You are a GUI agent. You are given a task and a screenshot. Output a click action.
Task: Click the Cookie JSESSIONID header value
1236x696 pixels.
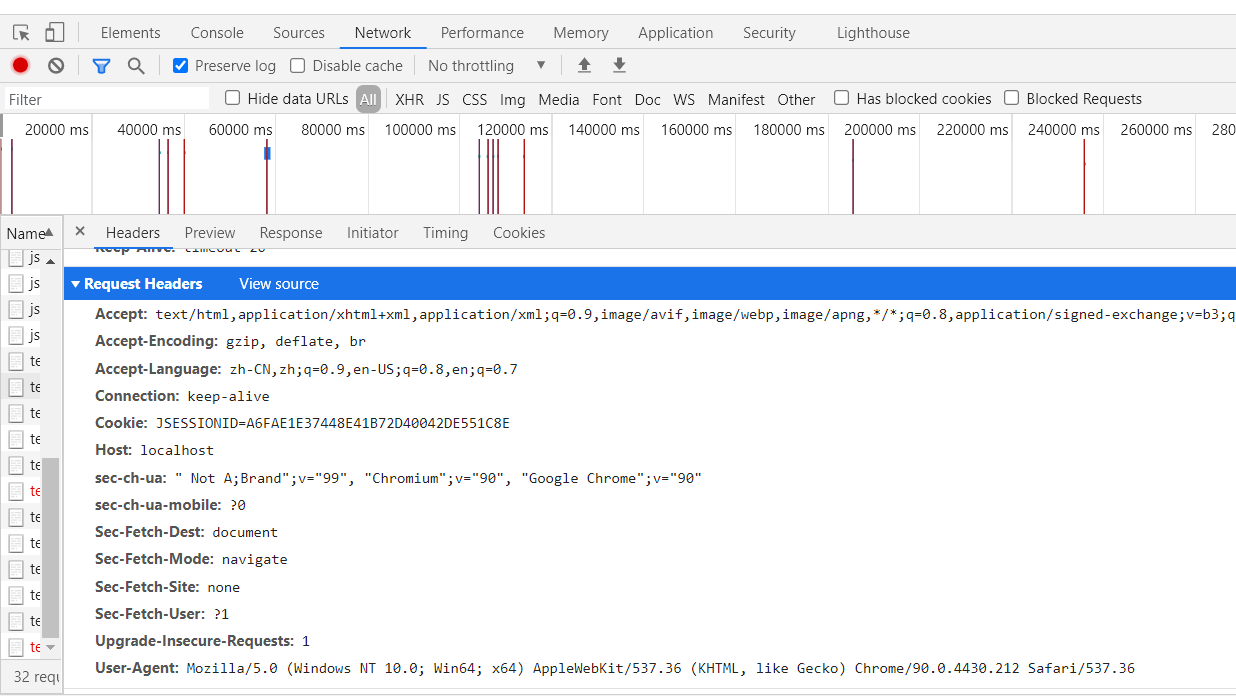(x=333, y=423)
